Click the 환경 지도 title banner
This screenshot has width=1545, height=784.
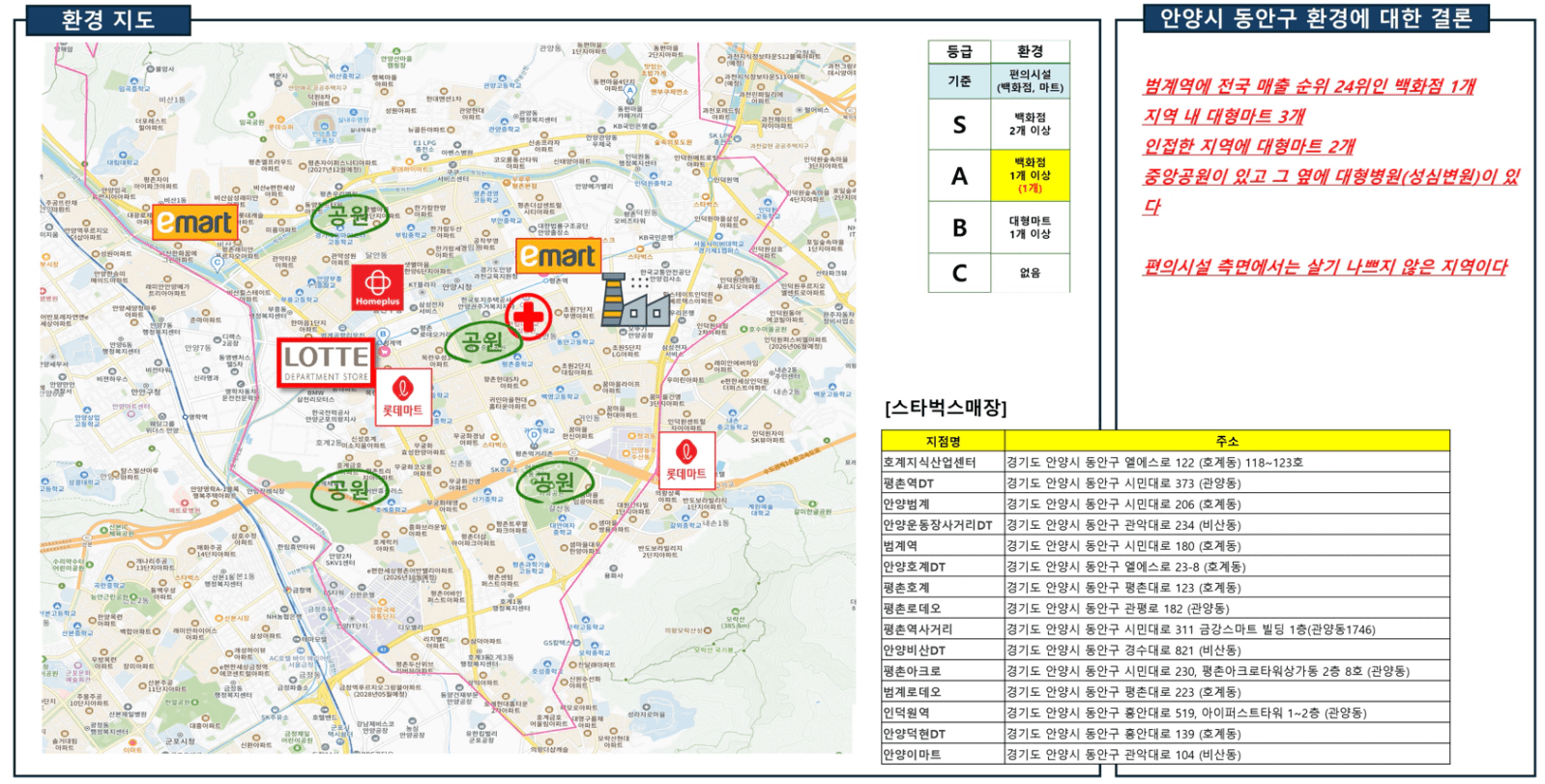[x=108, y=19]
